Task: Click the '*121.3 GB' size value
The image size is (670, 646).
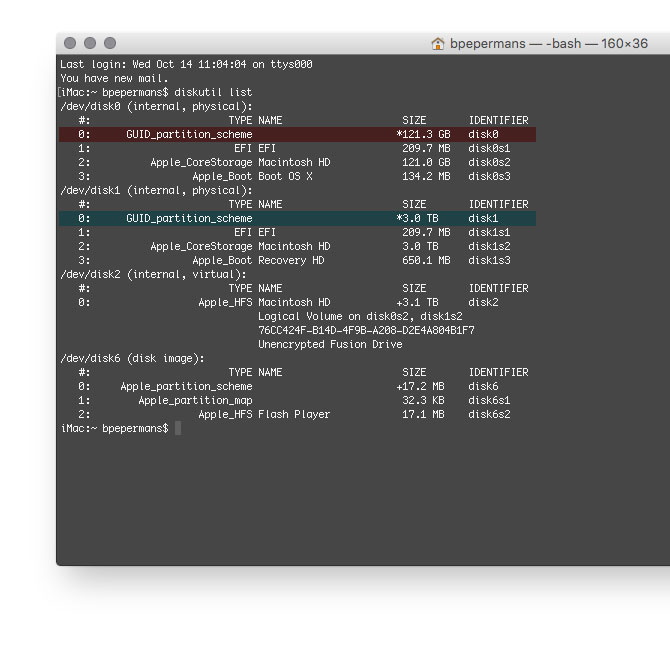Action: pyautogui.click(x=423, y=134)
